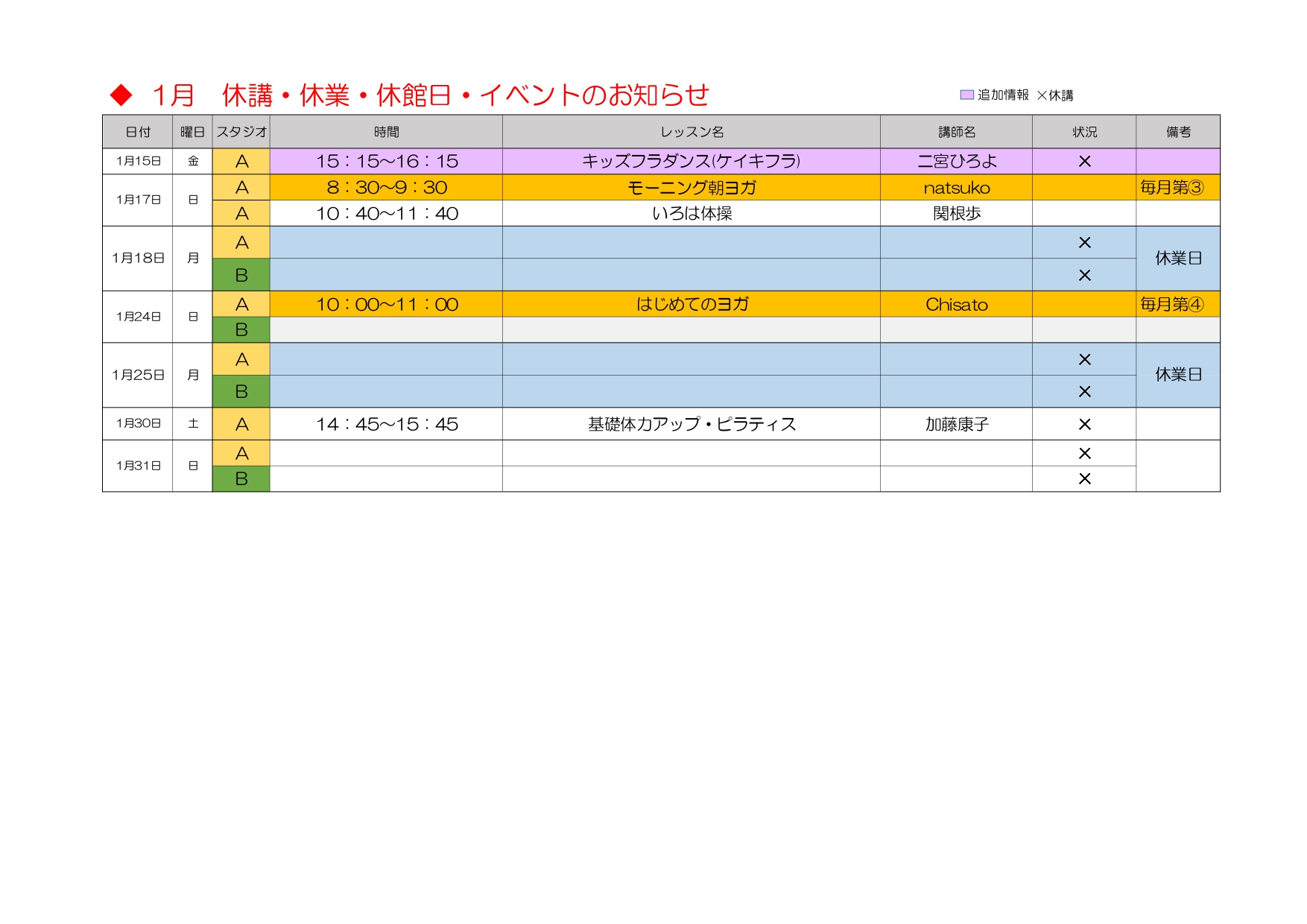Viewport: 1307px width, 924px height.
Task: Click studio B cell for 1月25日
Action: pyautogui.click(x=241, y=391)
